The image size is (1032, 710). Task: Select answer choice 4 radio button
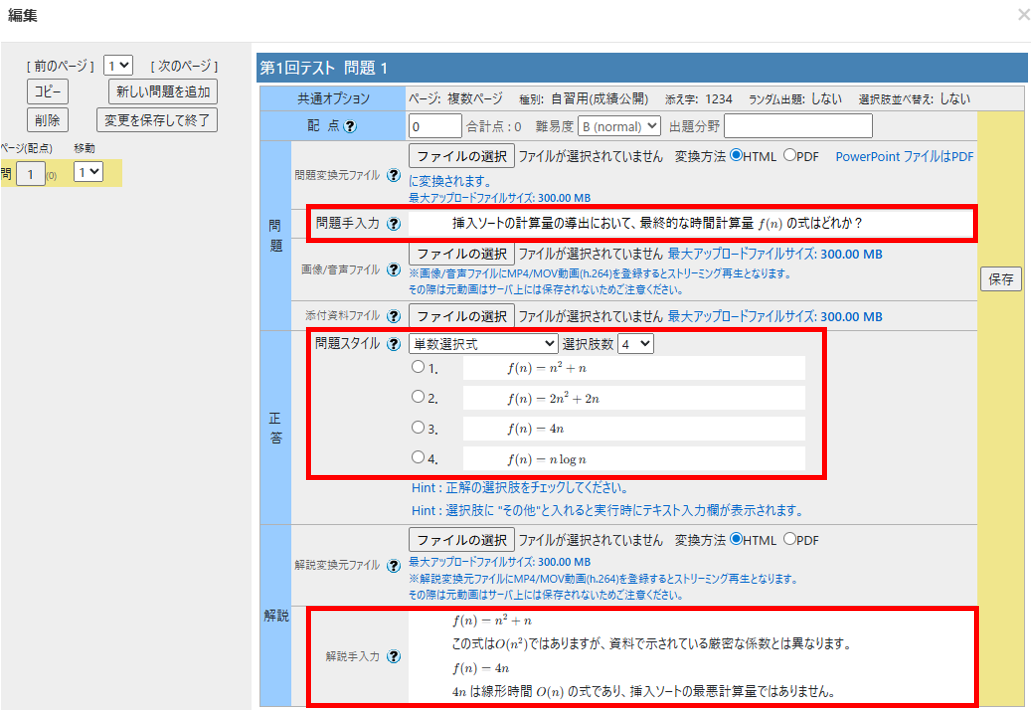pos(418,458)
